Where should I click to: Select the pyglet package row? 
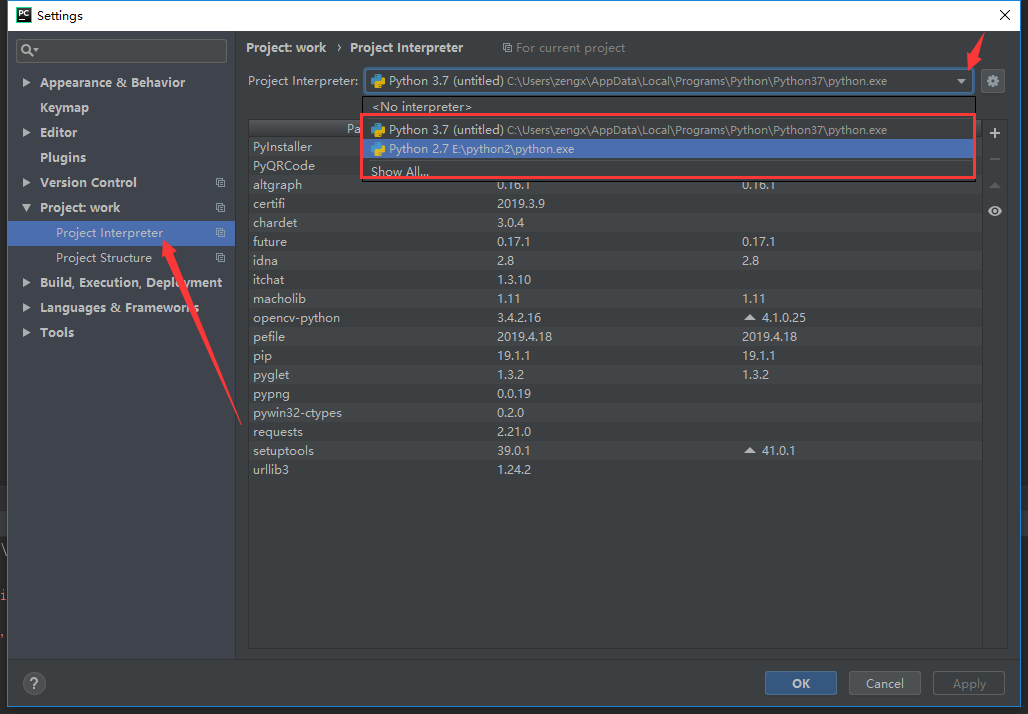click(615, 375)
